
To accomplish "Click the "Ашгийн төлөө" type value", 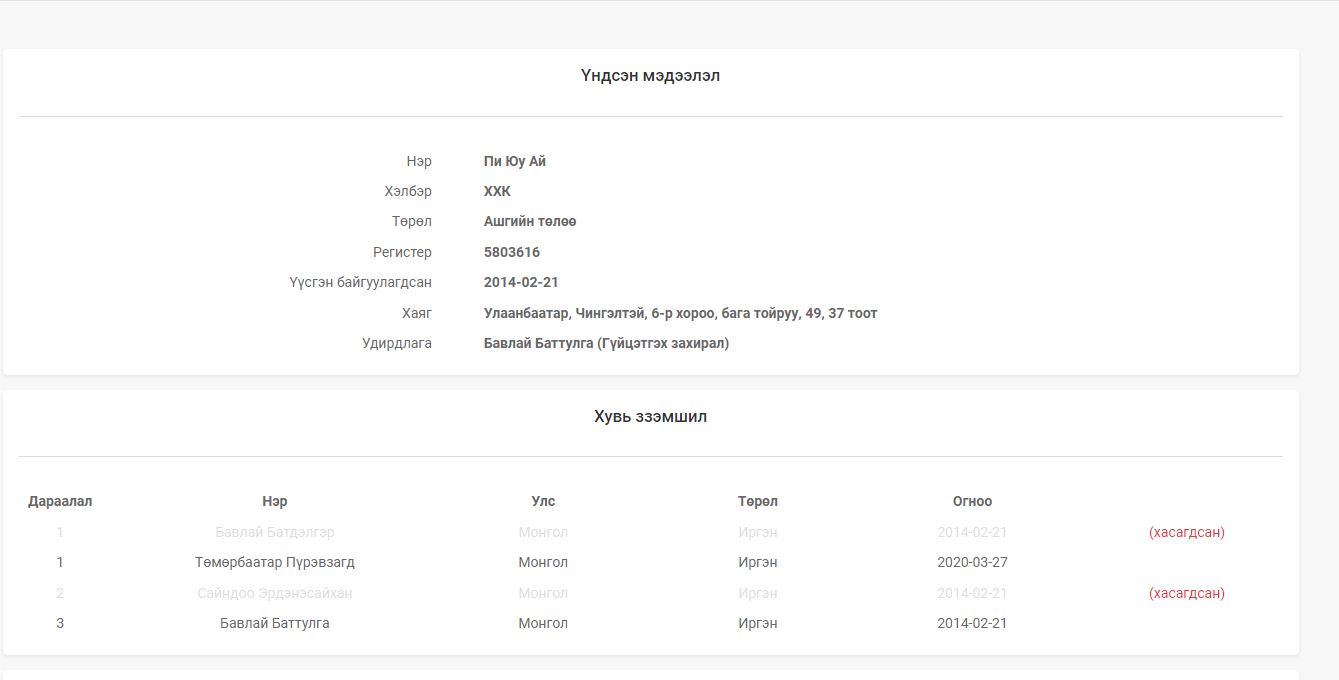I will point(529,221).
